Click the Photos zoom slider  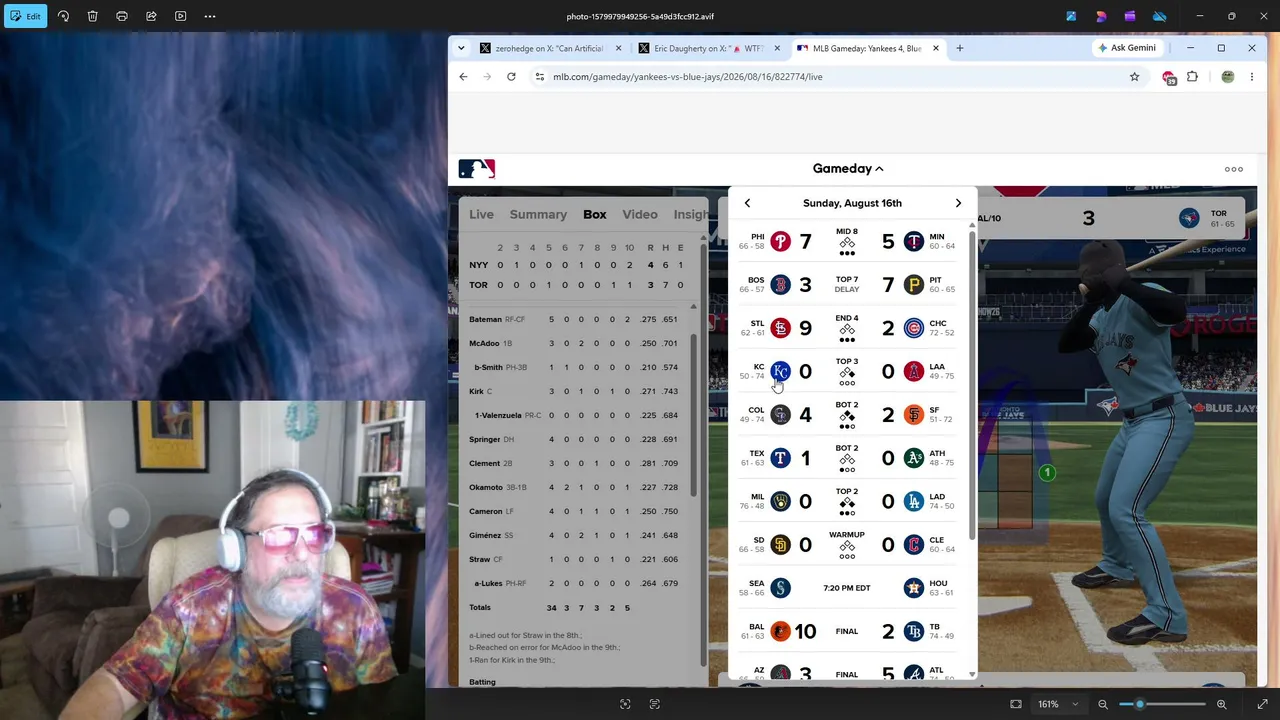(1162, 704)
